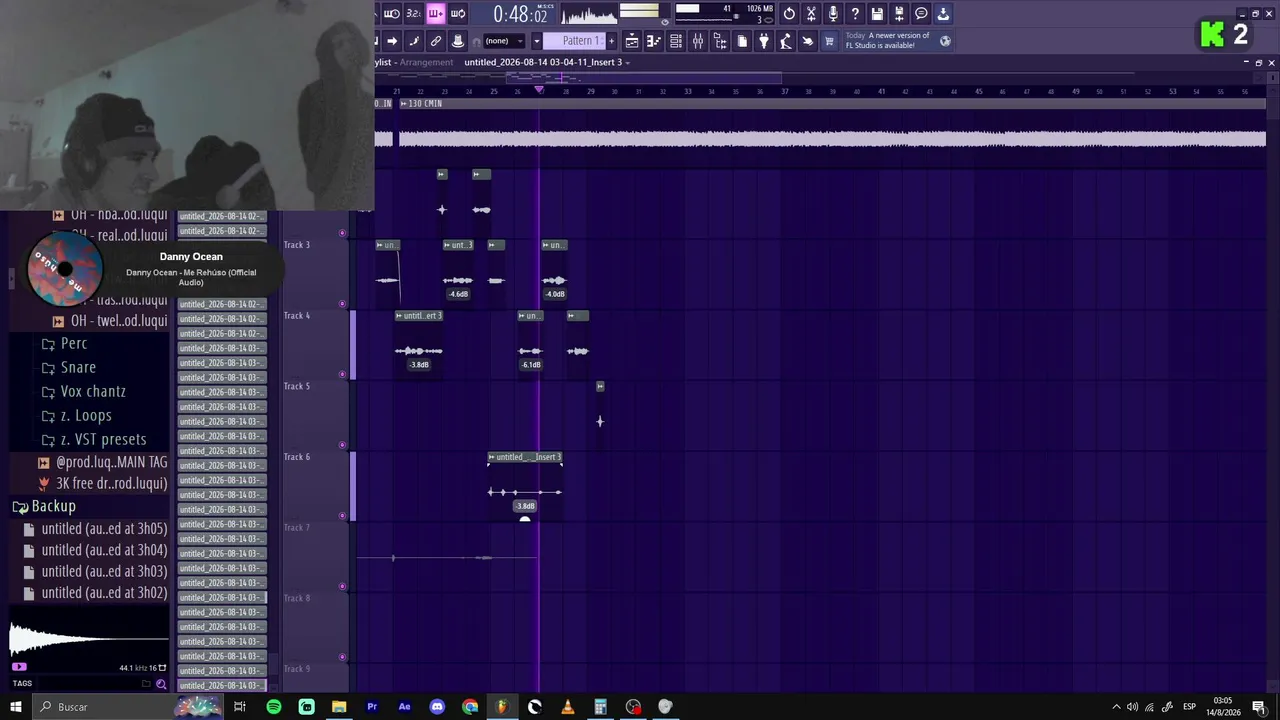Click the undo history icon
This screenshot has height=720, width=1280.
(x=789, y=14)
